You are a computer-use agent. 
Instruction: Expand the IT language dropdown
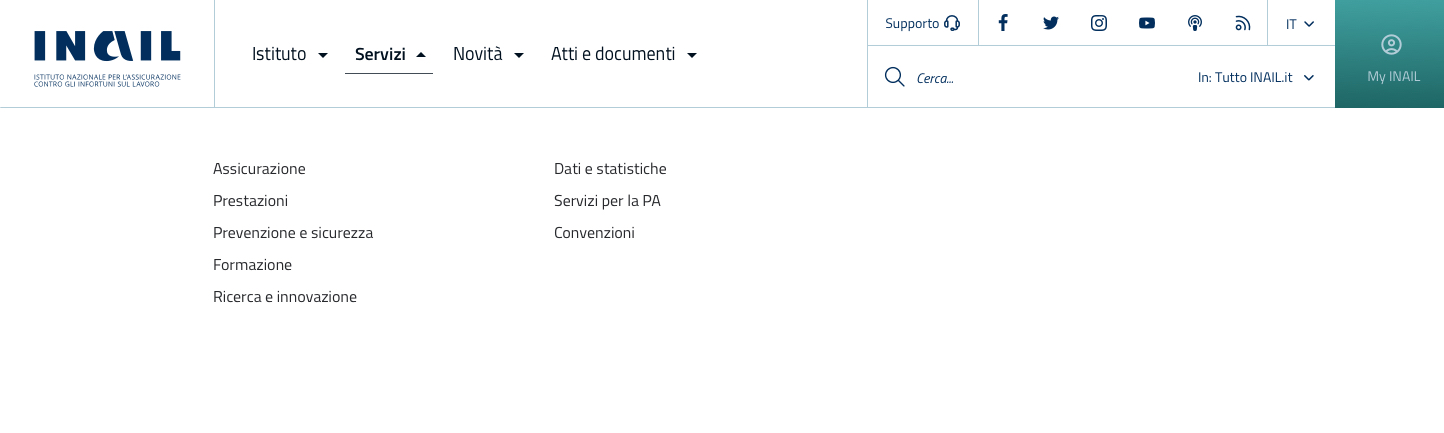coord(1300,23)
